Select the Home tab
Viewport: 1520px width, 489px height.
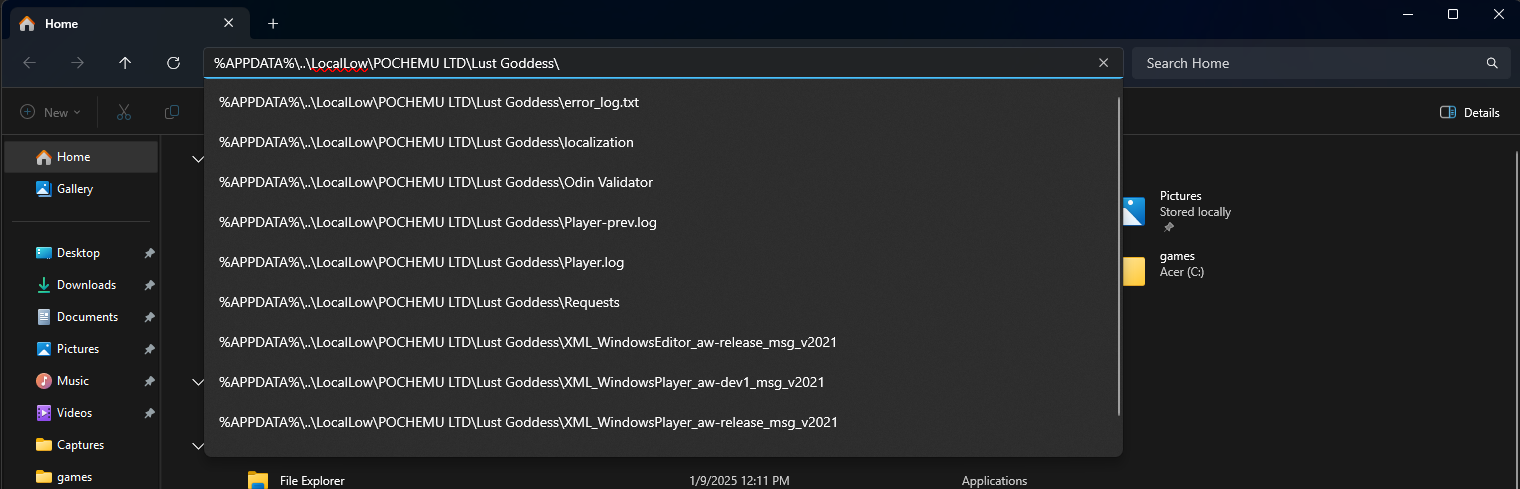[x=128, y=23]
